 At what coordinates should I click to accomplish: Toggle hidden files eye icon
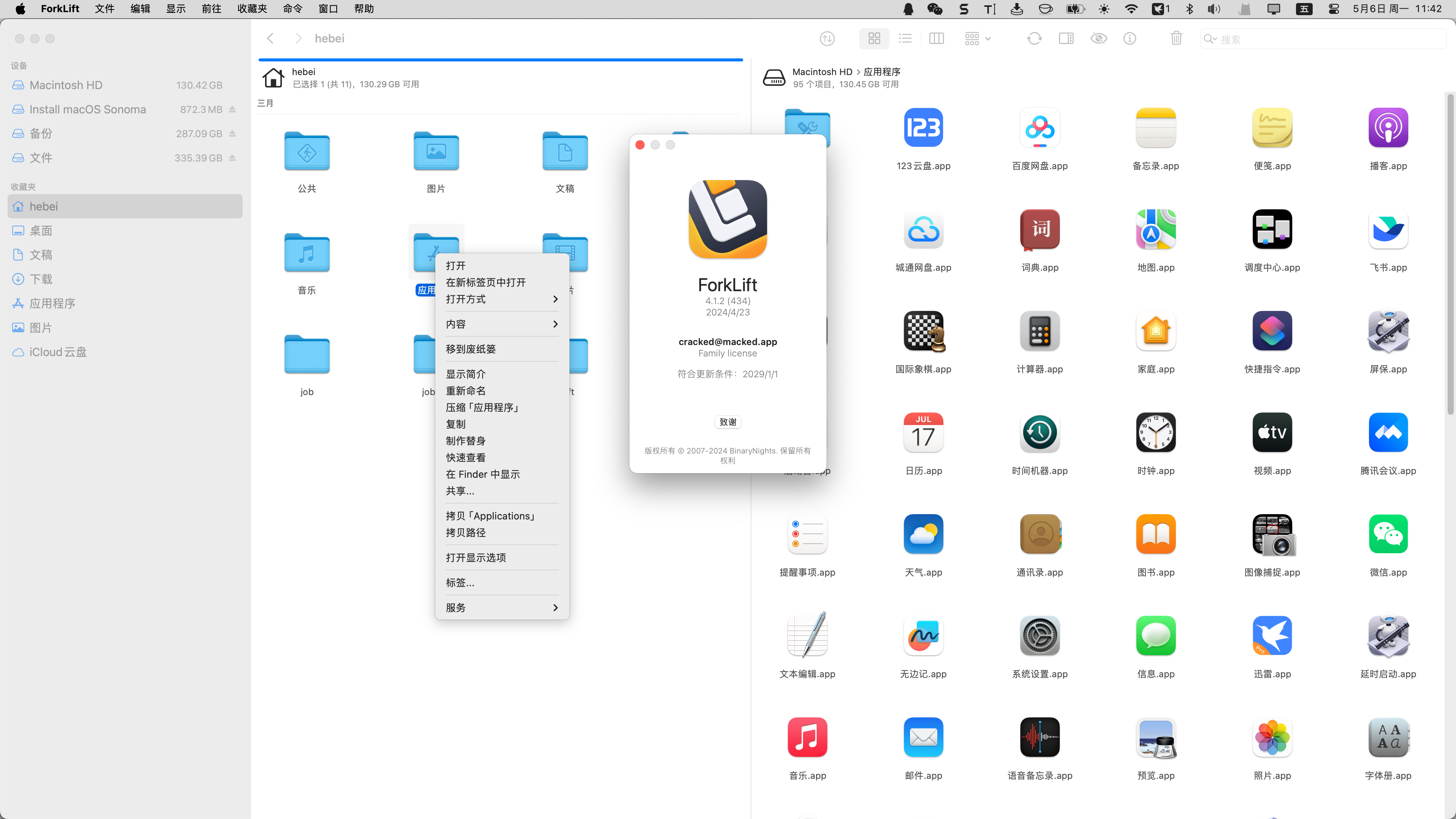(1098, 38)
